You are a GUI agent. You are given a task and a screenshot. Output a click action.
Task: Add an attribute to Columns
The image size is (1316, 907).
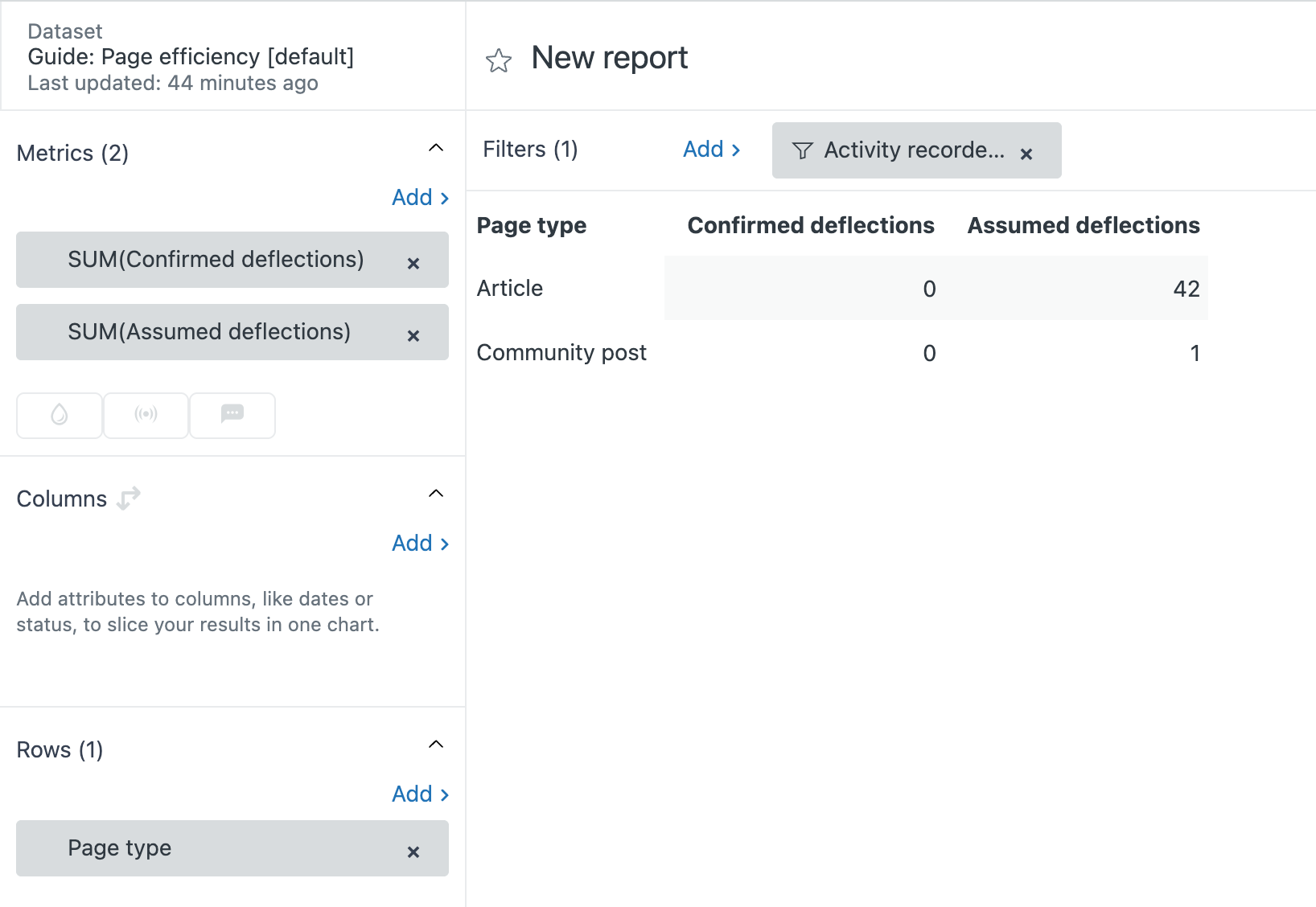pos(420,544)
